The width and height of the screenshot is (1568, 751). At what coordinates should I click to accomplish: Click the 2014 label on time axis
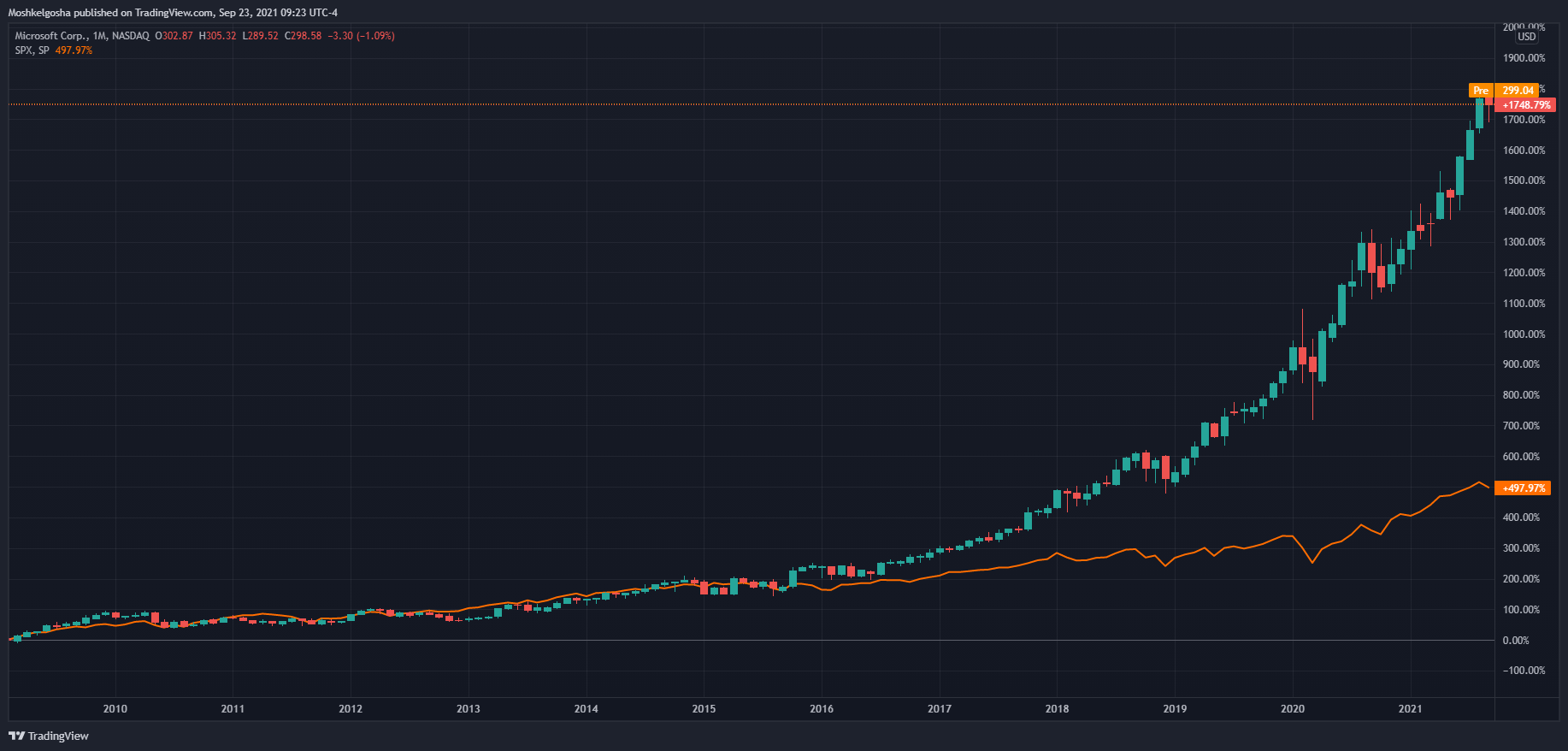point(586,709)
